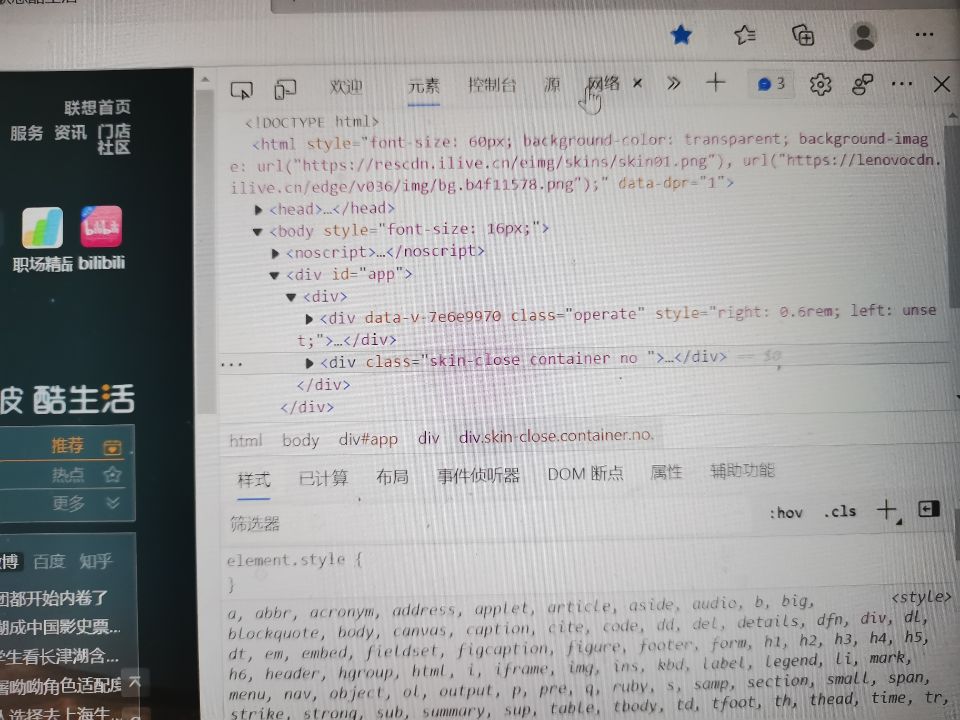The width and height of the screenshot is (960, 720).
Task: Click the back-to-top arrow on the webpage
Action: 135,681
